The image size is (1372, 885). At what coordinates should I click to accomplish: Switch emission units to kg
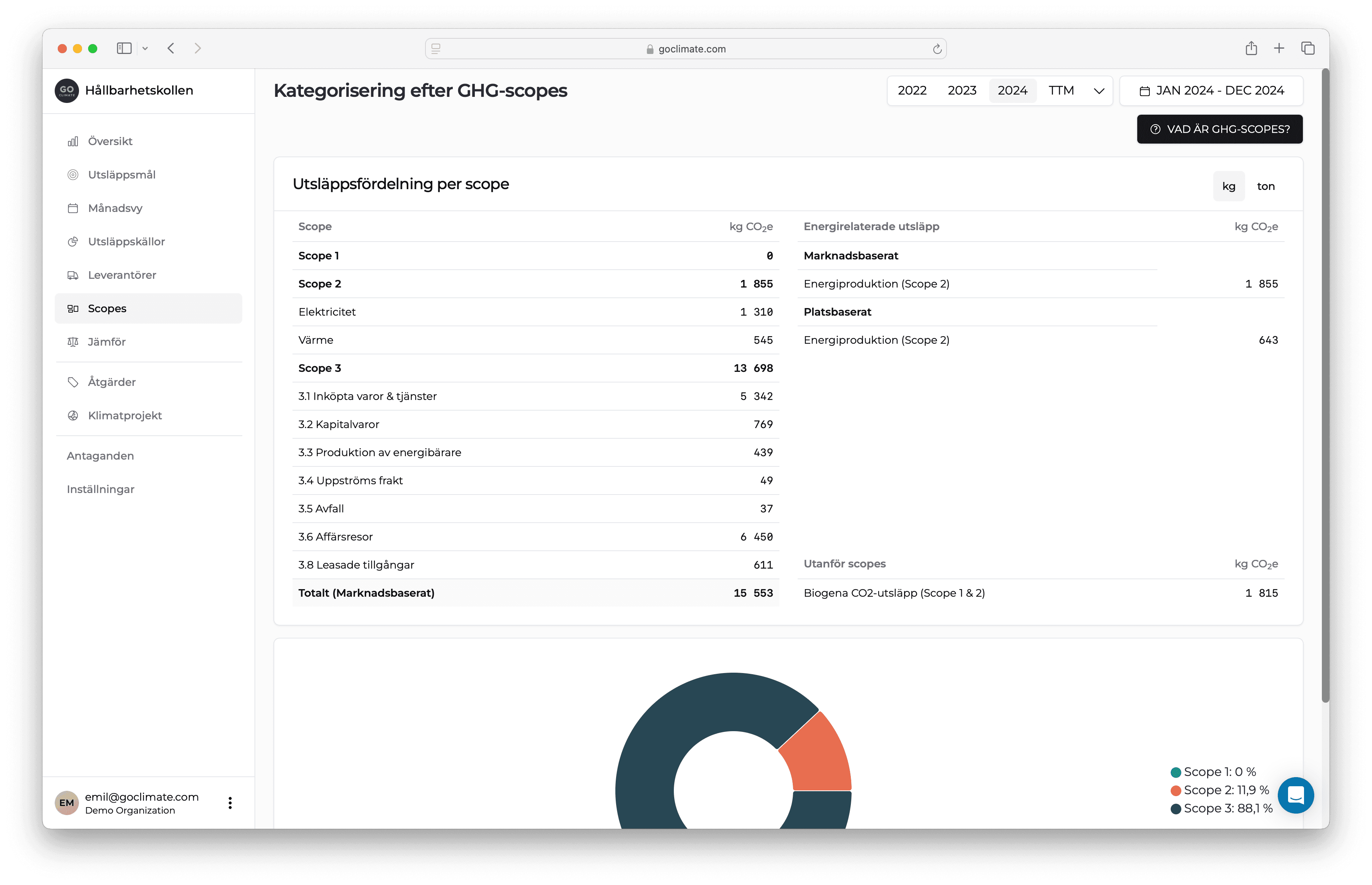[1228, 186]
